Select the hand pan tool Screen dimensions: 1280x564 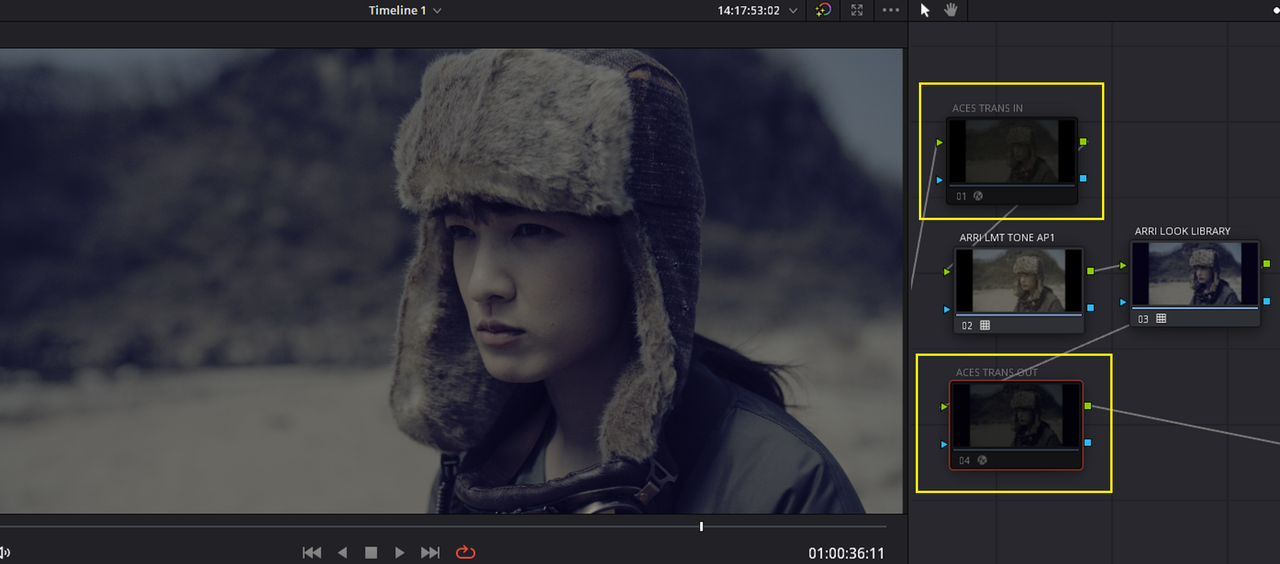951,10
